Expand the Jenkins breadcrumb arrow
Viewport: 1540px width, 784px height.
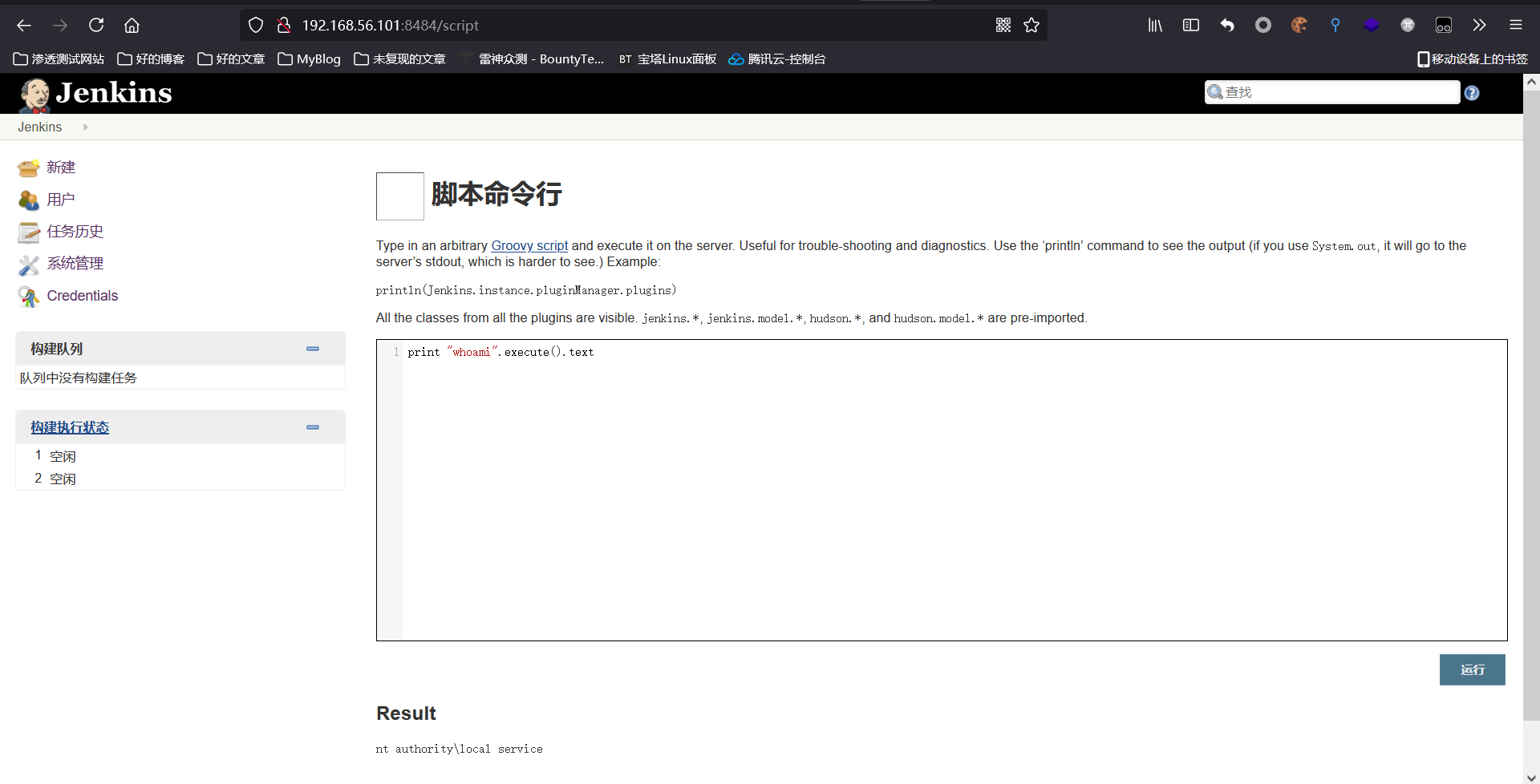(x=85, y=127)
